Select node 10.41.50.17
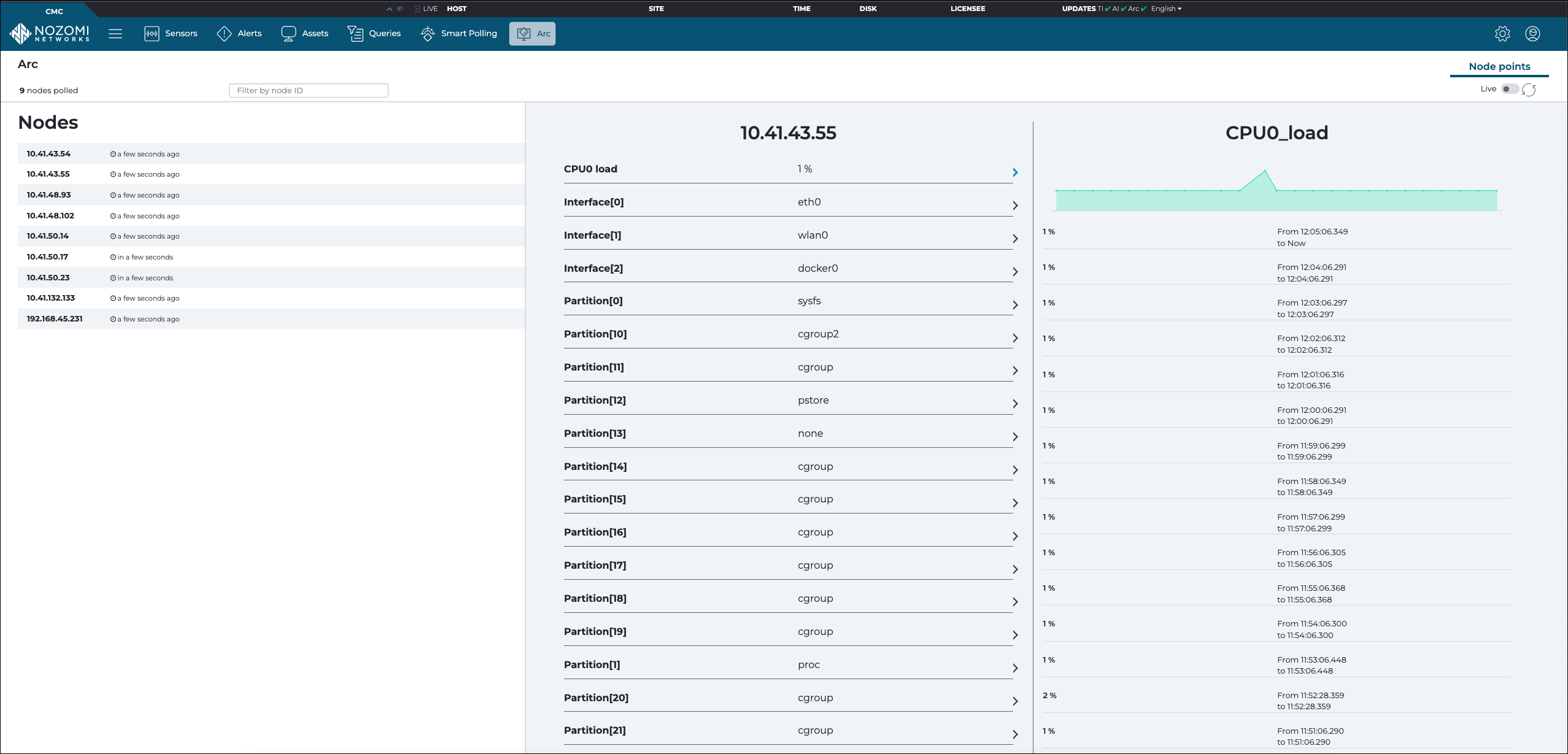 (271, 256)
